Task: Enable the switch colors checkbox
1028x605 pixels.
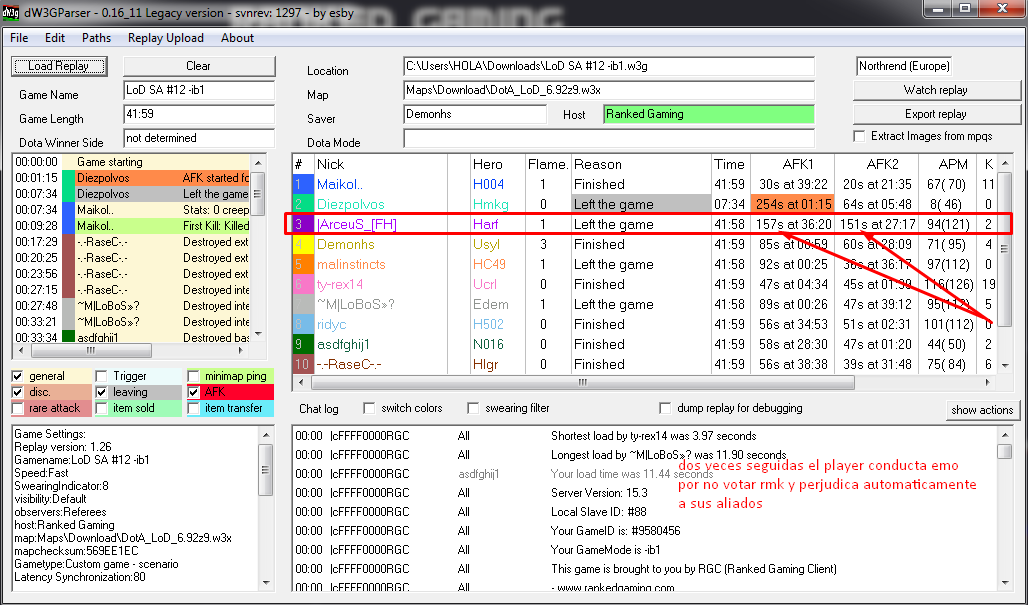Action: pos(369,408)
